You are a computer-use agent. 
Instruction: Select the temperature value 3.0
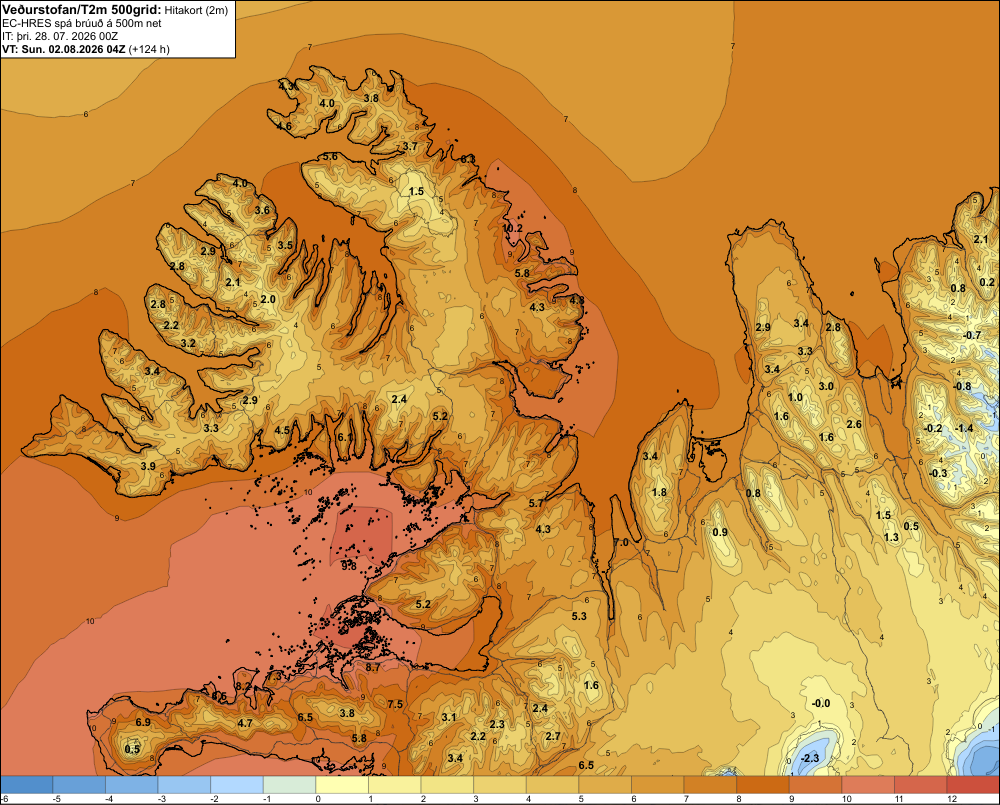(x=826, y=386)
